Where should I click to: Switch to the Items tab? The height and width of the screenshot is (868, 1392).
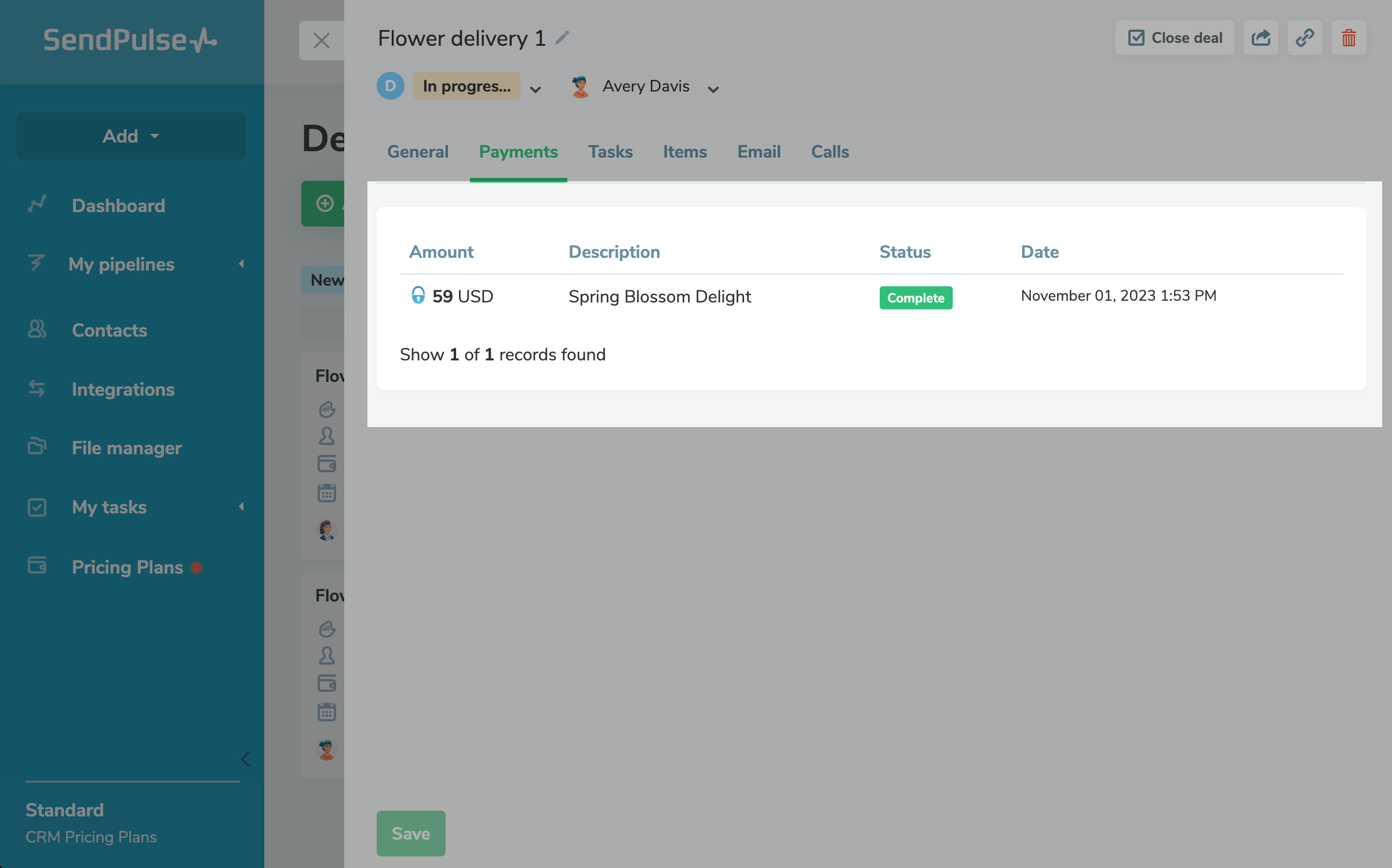pos(684,152)
